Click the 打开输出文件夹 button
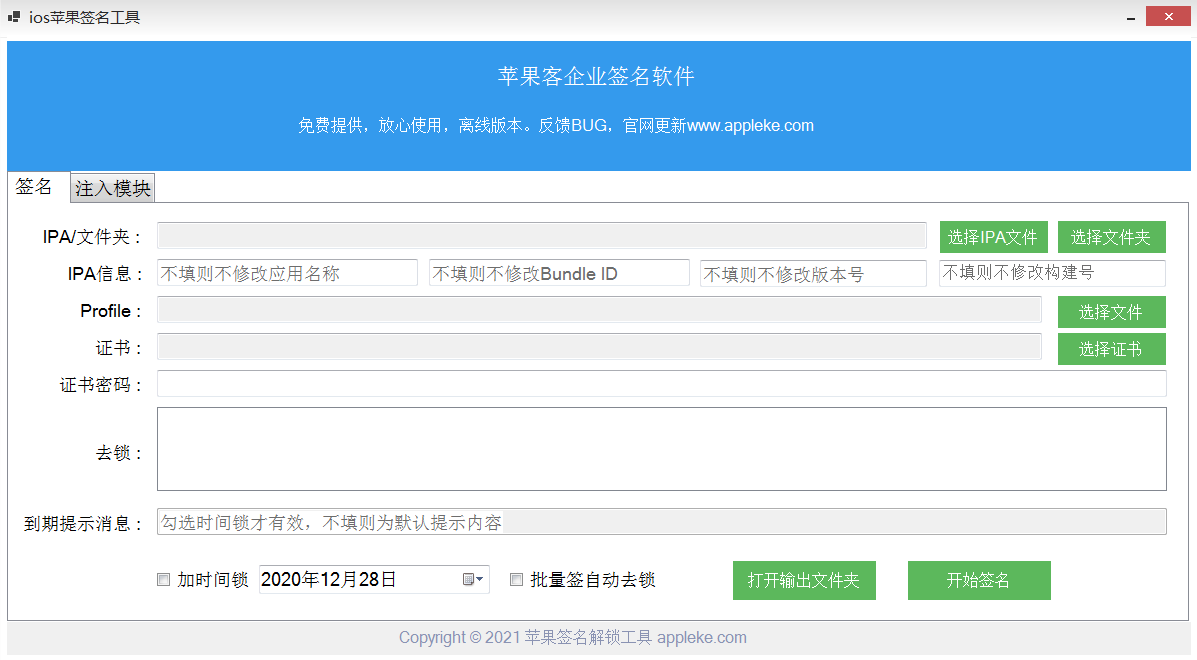The image size is (1197, 660). click(x=804, y=580)
